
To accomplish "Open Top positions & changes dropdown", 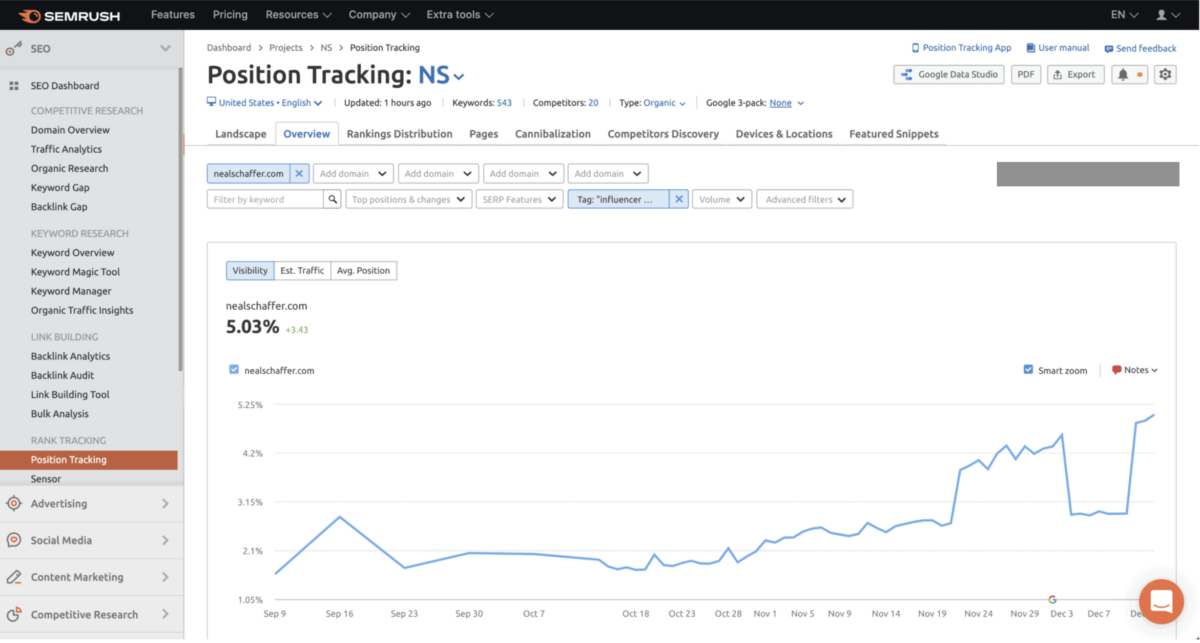I will point(408,200).
